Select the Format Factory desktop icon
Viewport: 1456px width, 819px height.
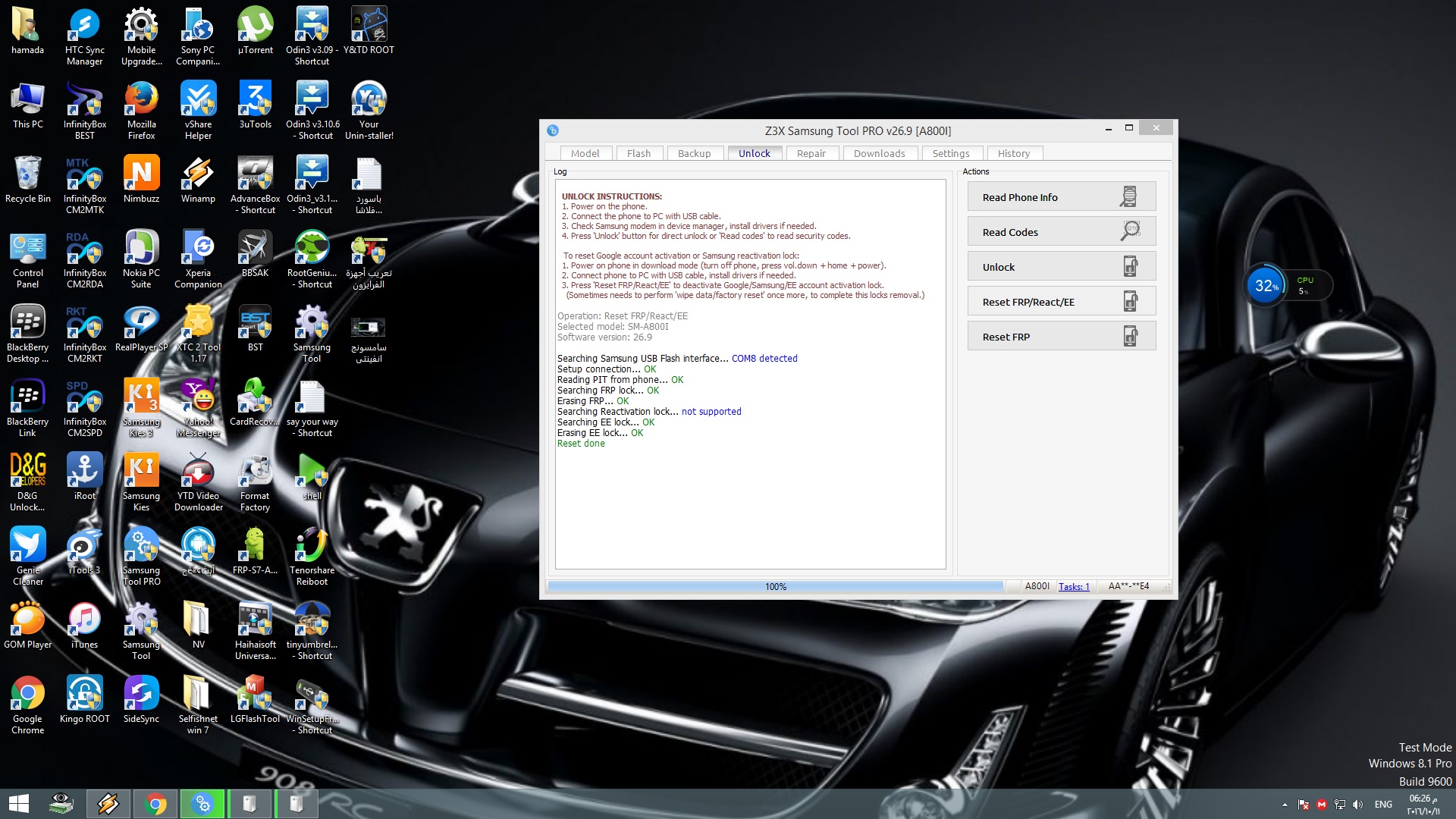[255, 483]
